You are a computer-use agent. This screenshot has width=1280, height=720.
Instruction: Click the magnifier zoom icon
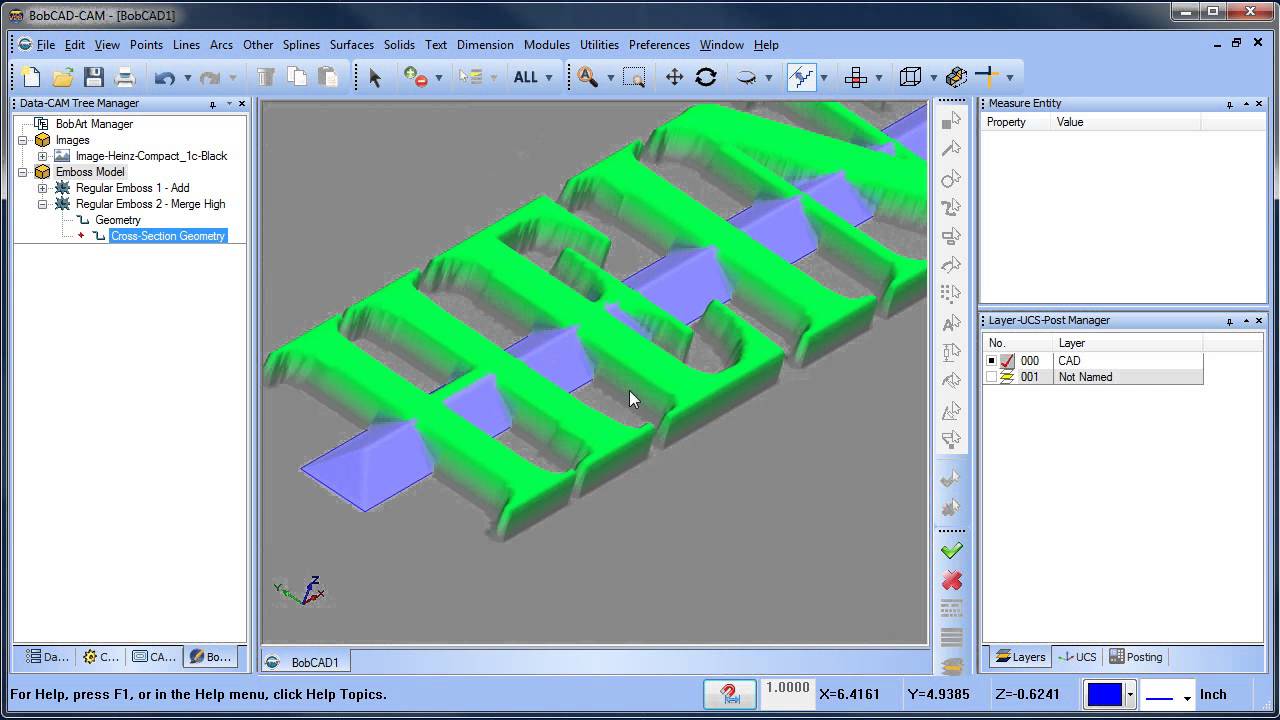[587, 77]
